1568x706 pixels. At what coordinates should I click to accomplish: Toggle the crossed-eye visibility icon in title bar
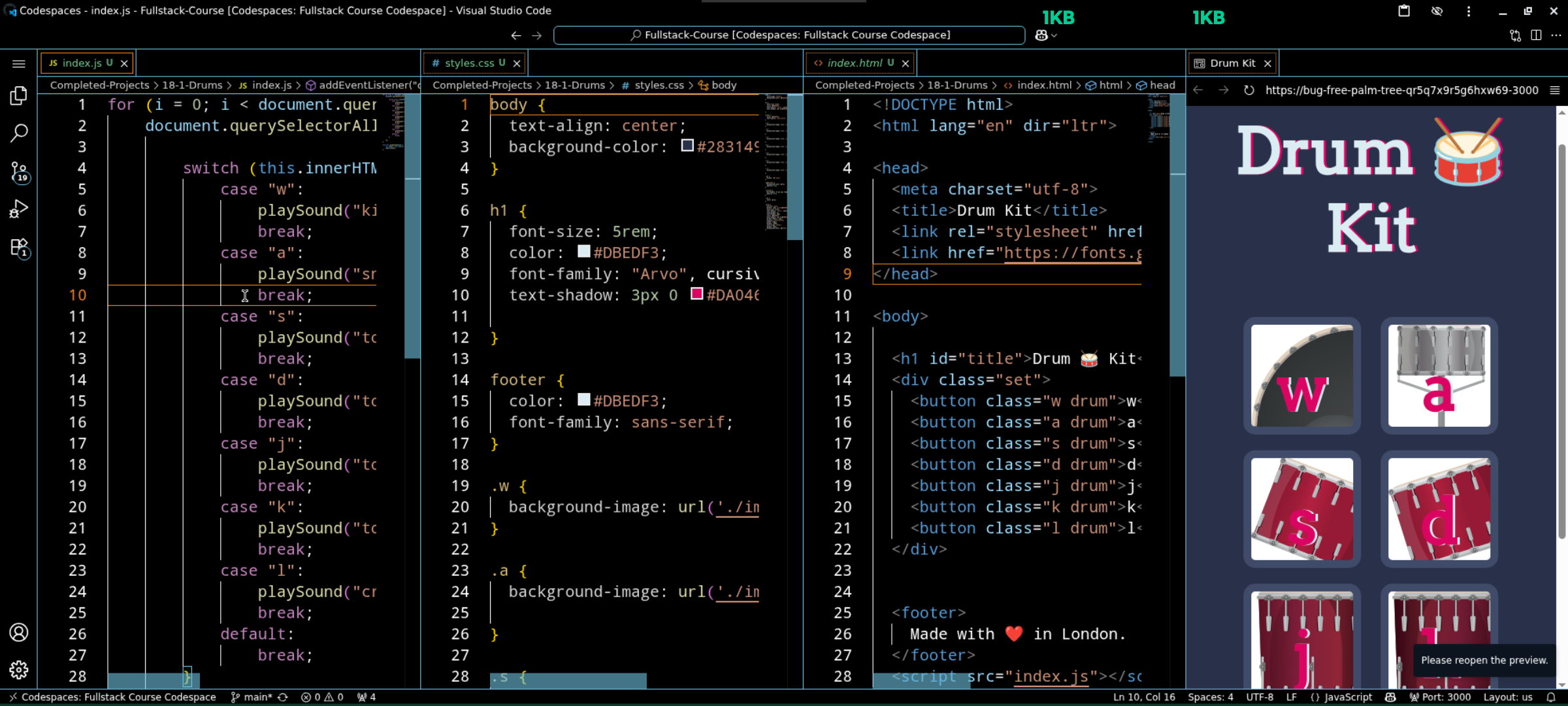pyautogui.click(x=1437, y=11)
